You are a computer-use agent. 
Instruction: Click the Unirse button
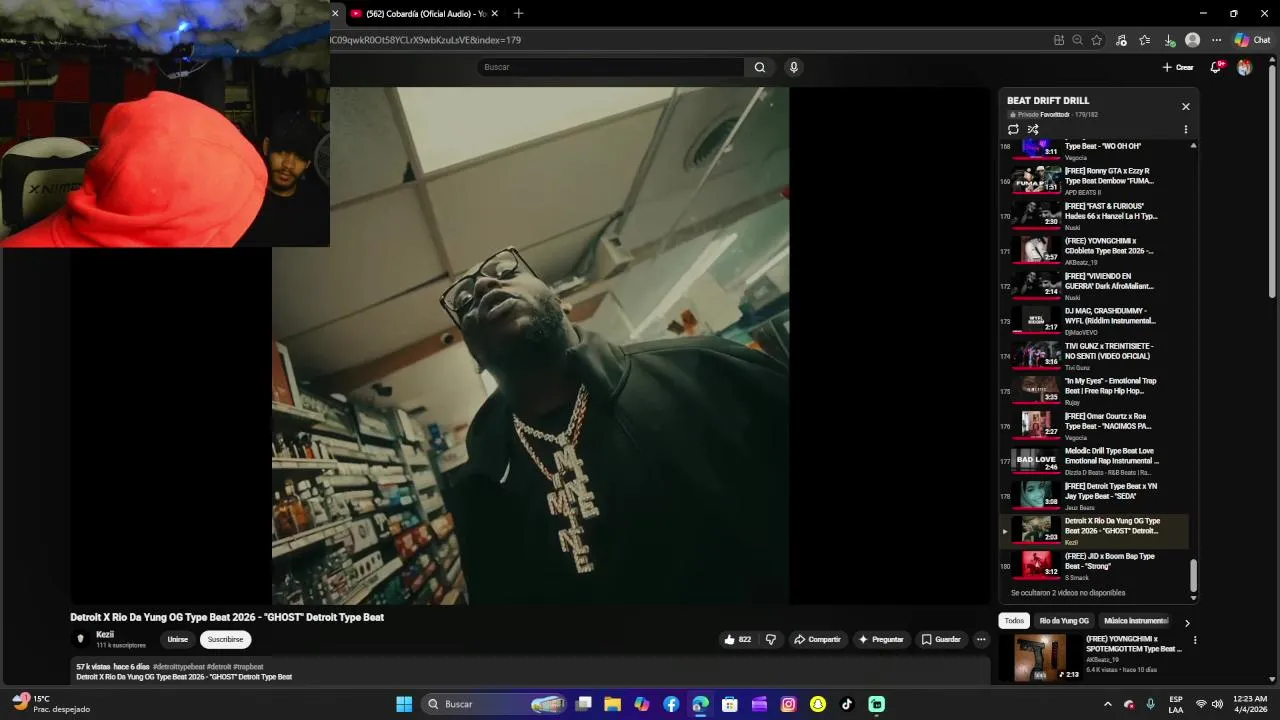(177, 639)
